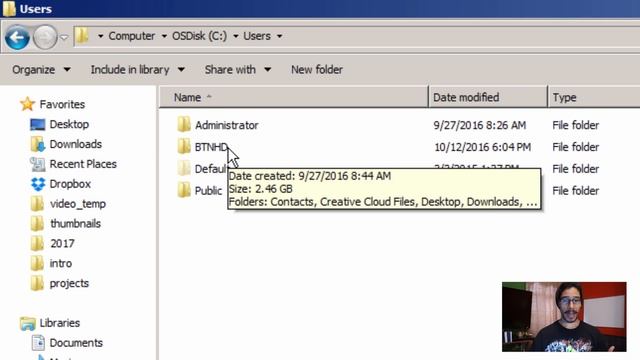Sort by Date modified column
The image size is (640, 360).
point(487,97)
